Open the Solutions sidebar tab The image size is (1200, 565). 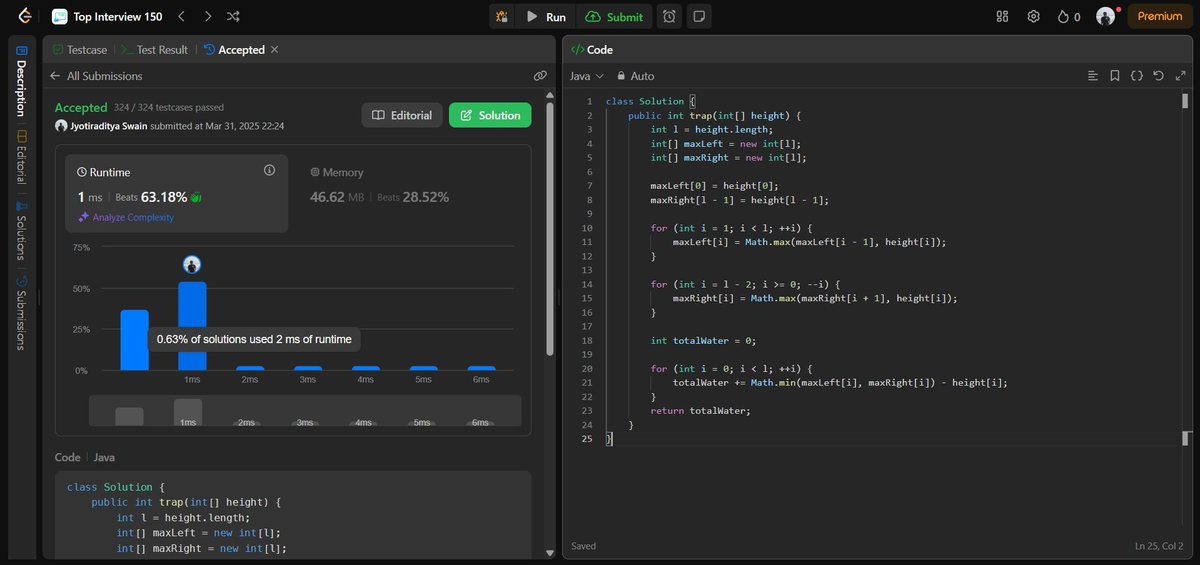[22, 232]
